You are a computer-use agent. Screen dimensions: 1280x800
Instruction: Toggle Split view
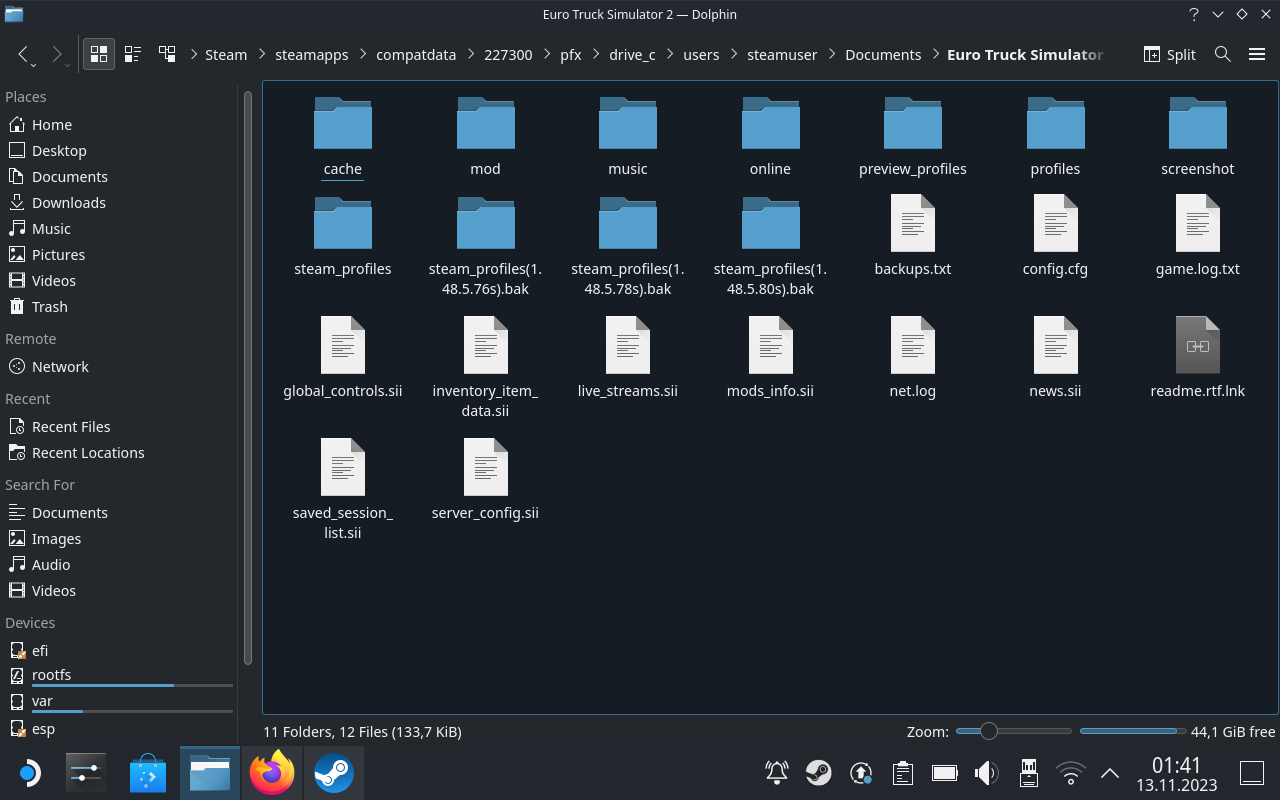coord(1169,54)
